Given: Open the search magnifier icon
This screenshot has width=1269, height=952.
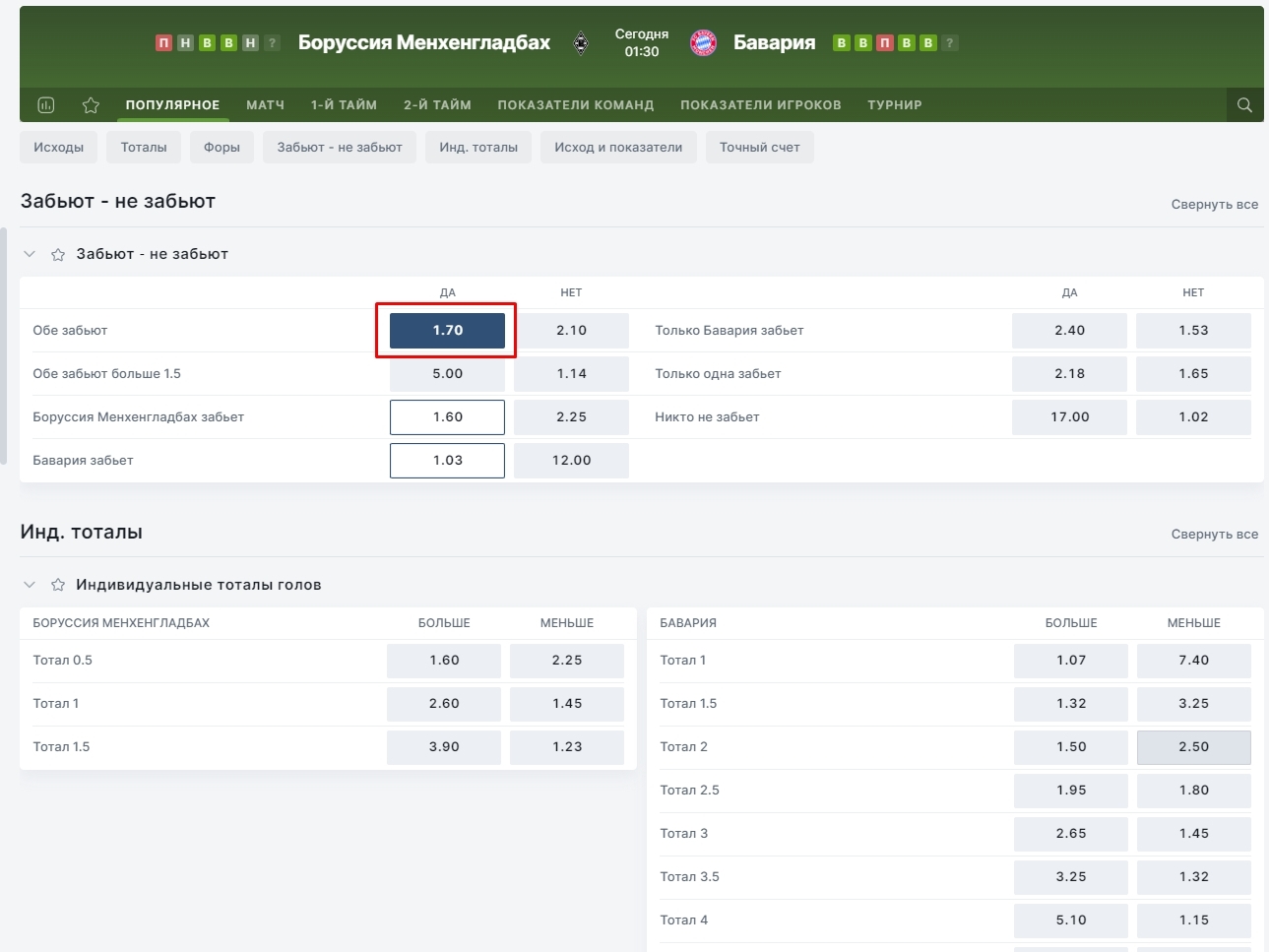Looking at the screenshot, I should click(1244, 104).
